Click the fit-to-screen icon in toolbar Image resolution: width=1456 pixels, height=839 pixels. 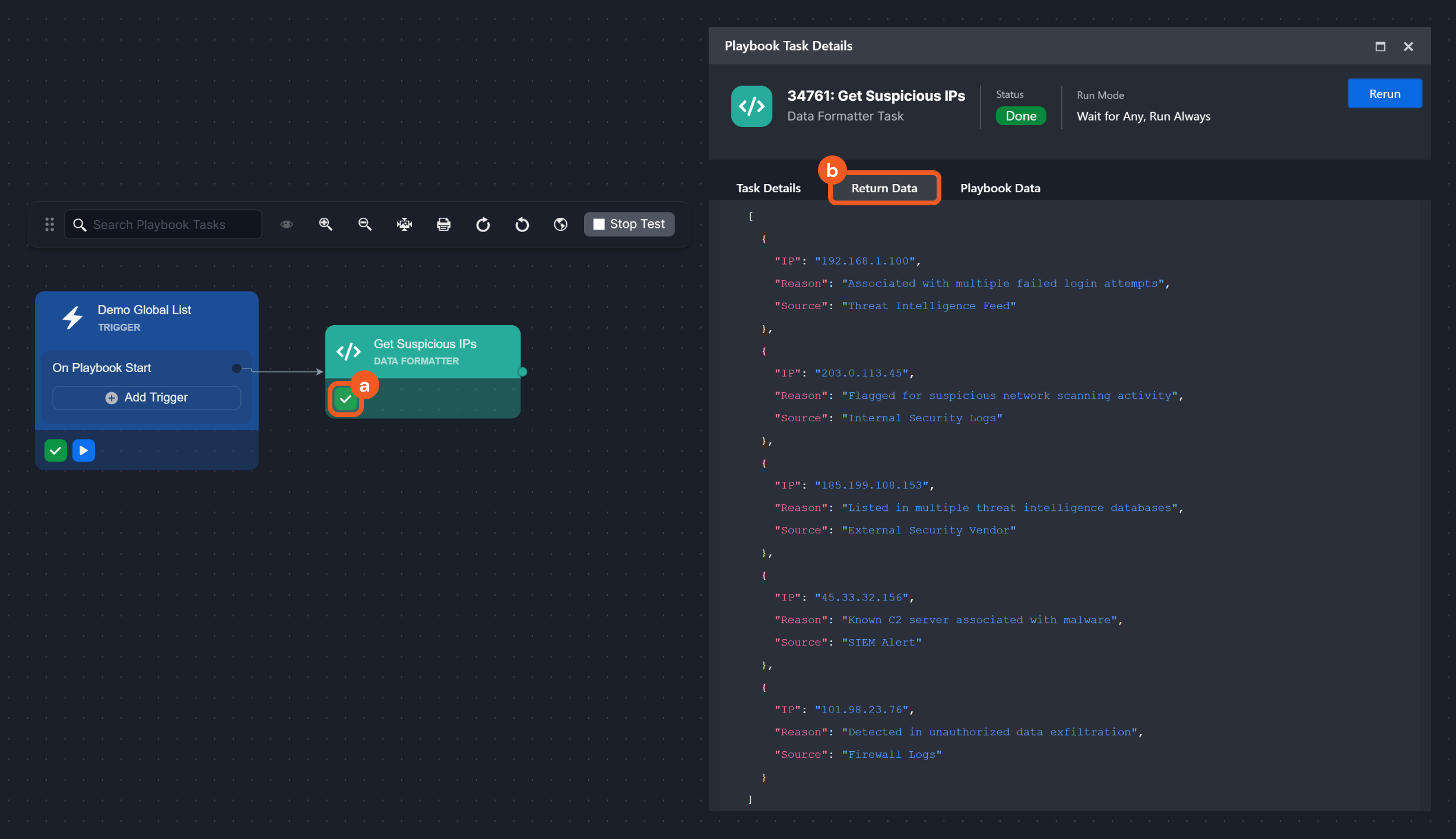(x=404, y=224)
